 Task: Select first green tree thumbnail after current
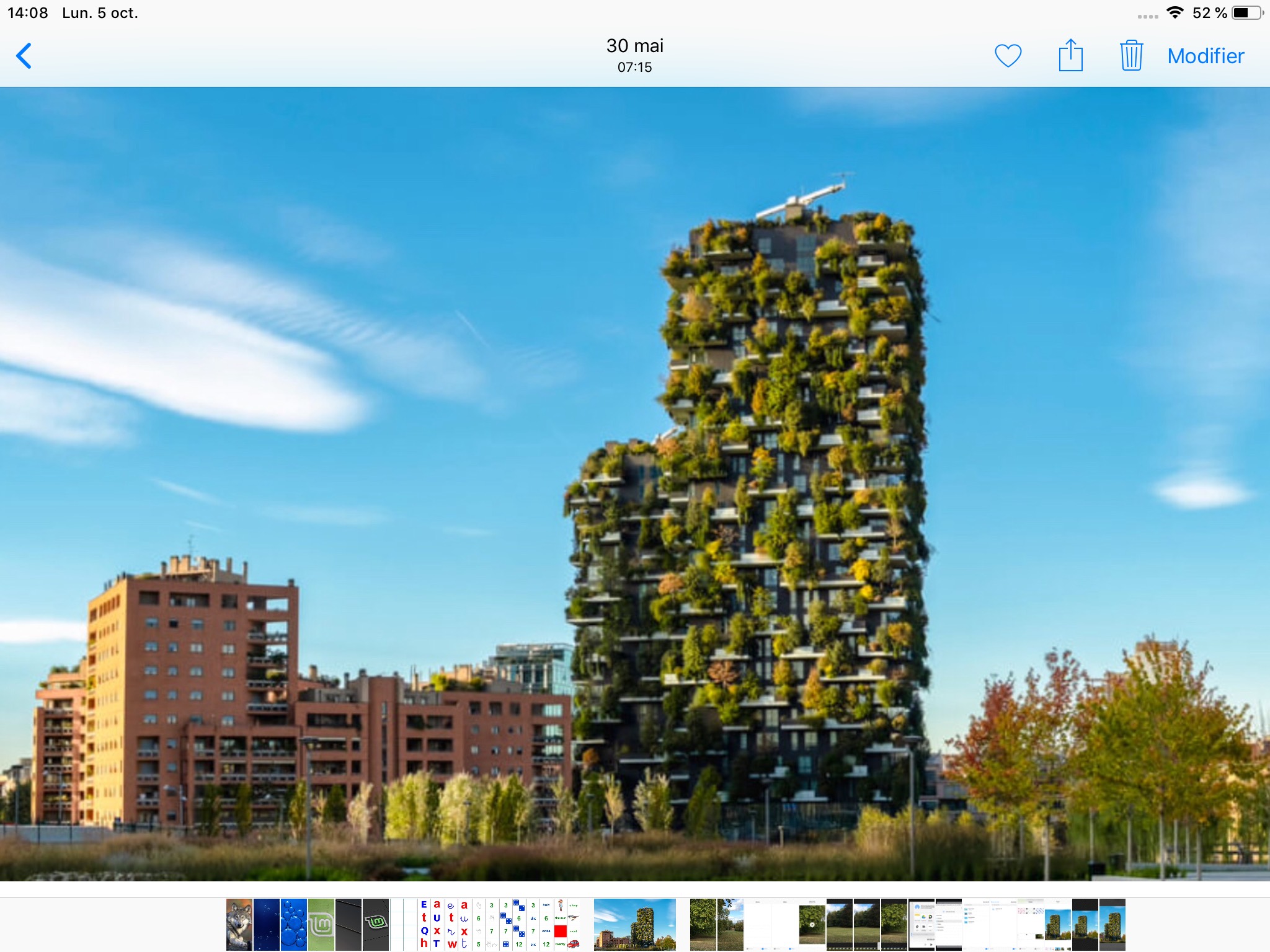pyautogui.click(x=703, y=924)
